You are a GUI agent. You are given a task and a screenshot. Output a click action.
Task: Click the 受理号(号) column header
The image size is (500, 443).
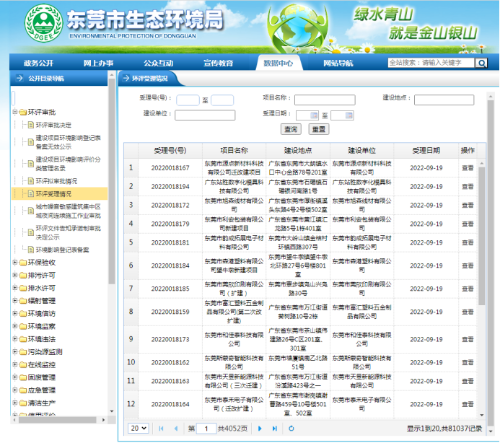(x=170, y=150)
